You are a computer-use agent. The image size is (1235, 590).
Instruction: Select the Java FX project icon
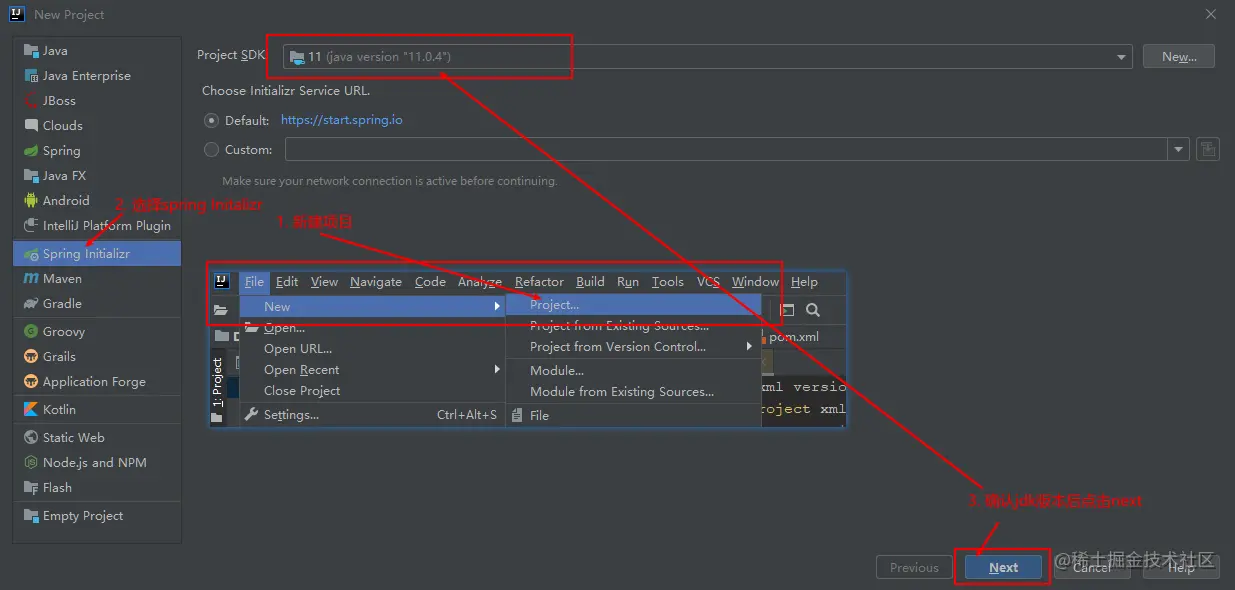(x=31, y=176)
